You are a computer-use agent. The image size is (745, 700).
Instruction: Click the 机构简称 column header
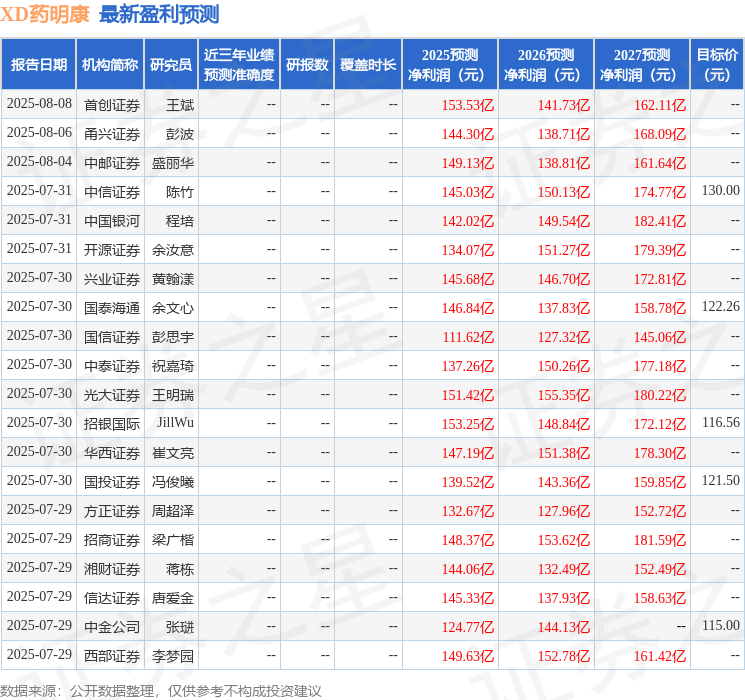tap(110, 65)
